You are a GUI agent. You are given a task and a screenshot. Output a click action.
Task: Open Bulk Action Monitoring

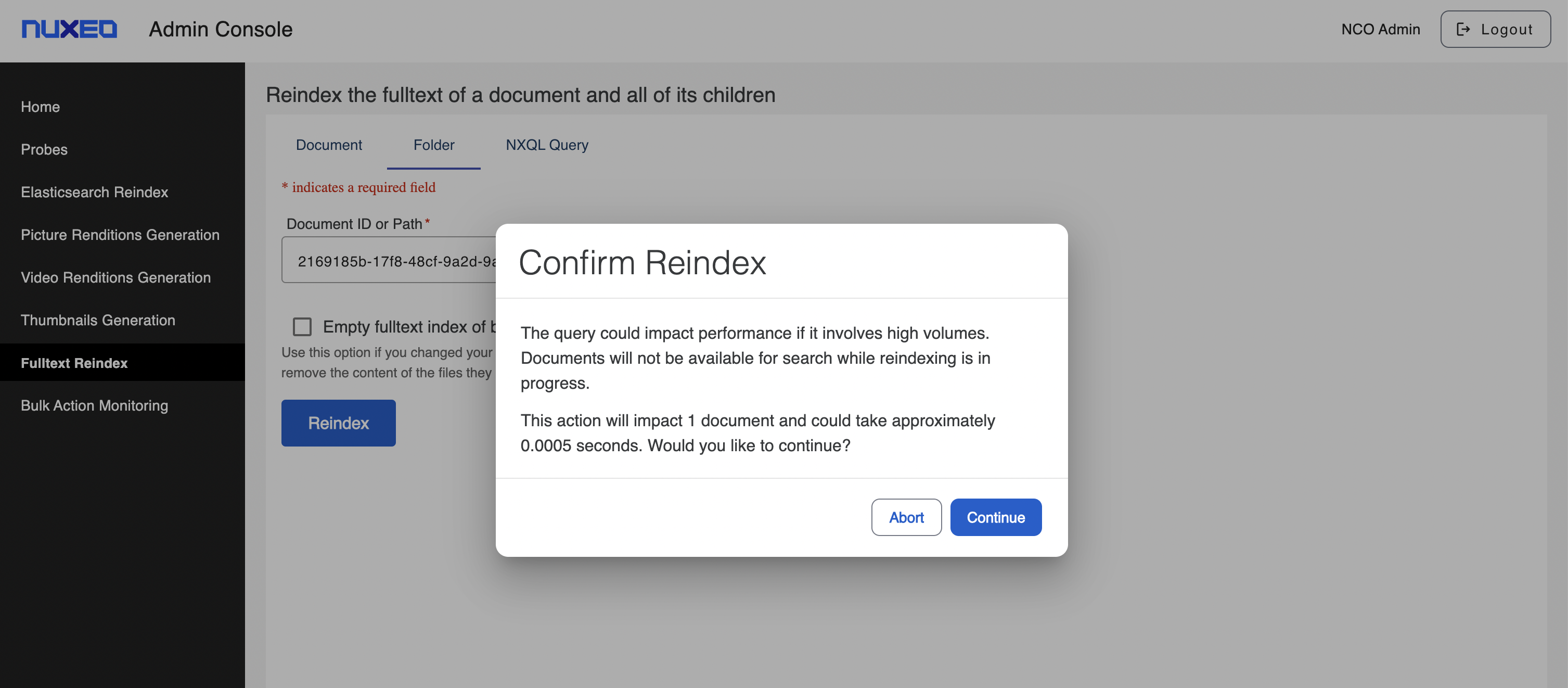click(x=94, y=405)
